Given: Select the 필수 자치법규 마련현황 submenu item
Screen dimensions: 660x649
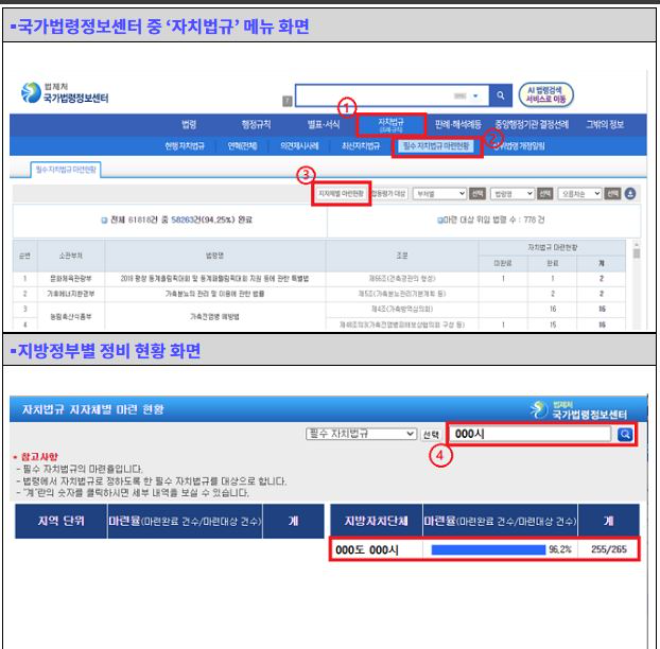Looking at the screenshot, I should [436, 146].
